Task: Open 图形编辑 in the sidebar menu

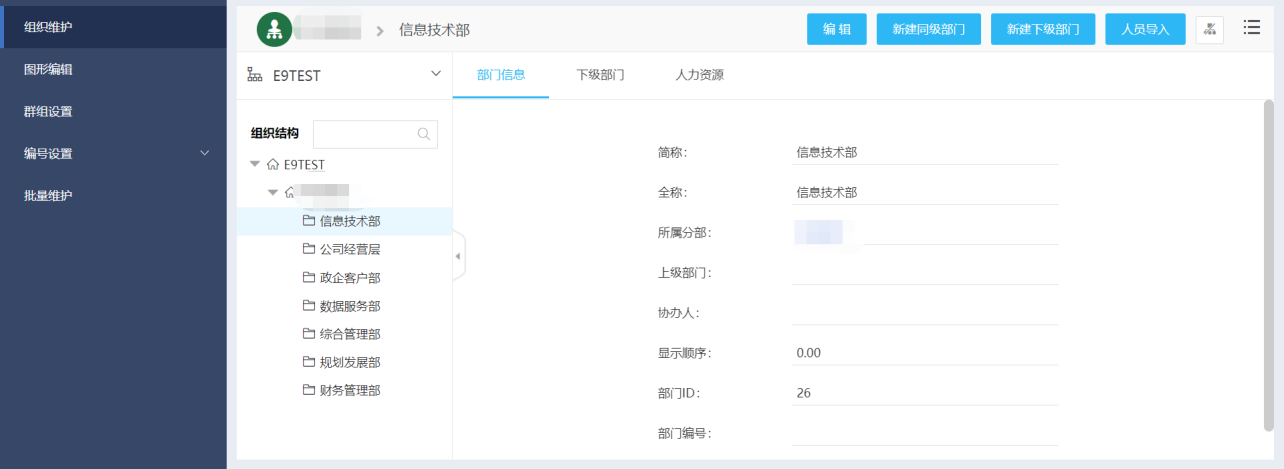Action: [x=48, y=69]
